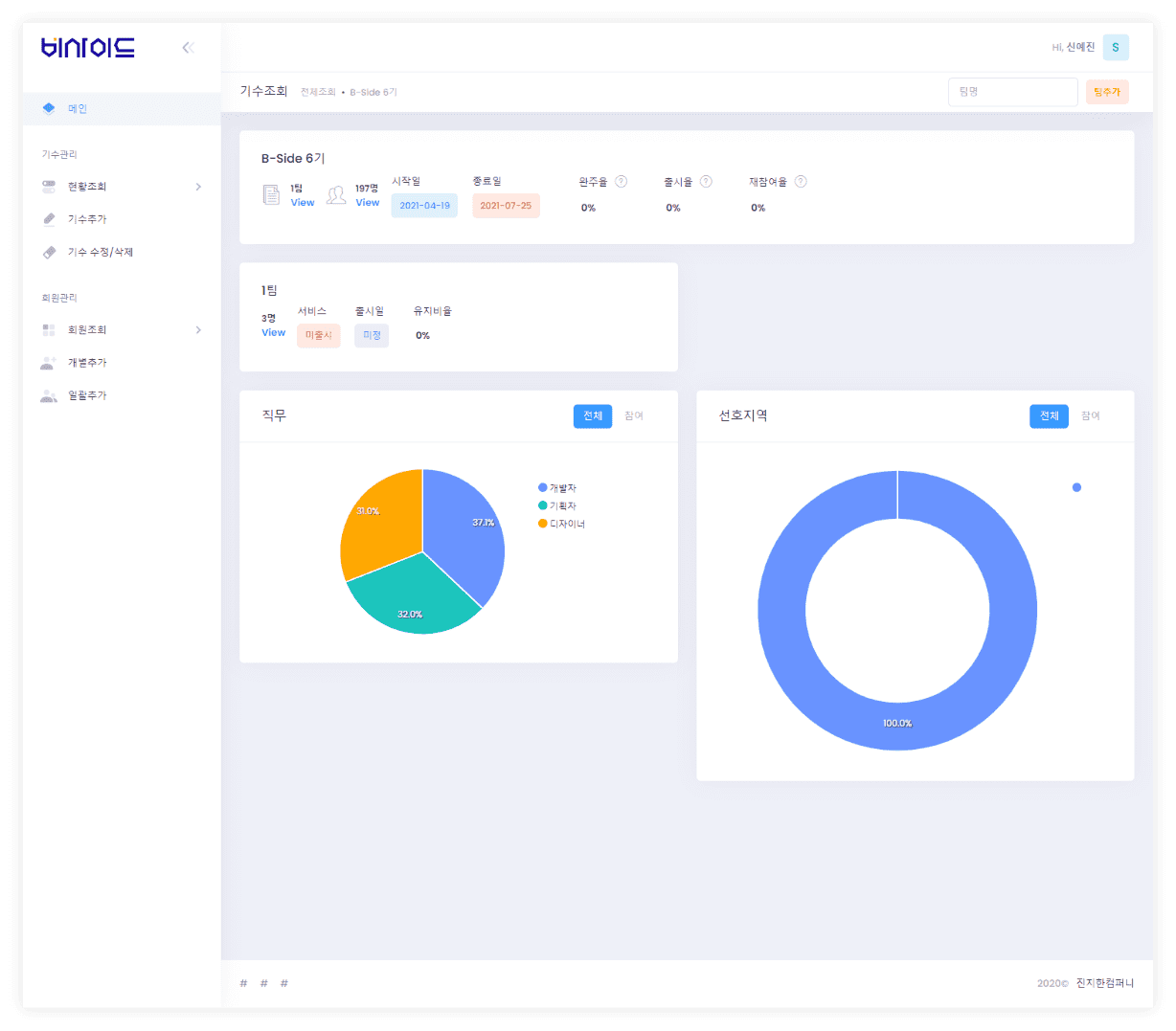This screenshot has height=1031, width=1176.
Task: Focus the 팀명 input field
Action: tap(1012, 92)
